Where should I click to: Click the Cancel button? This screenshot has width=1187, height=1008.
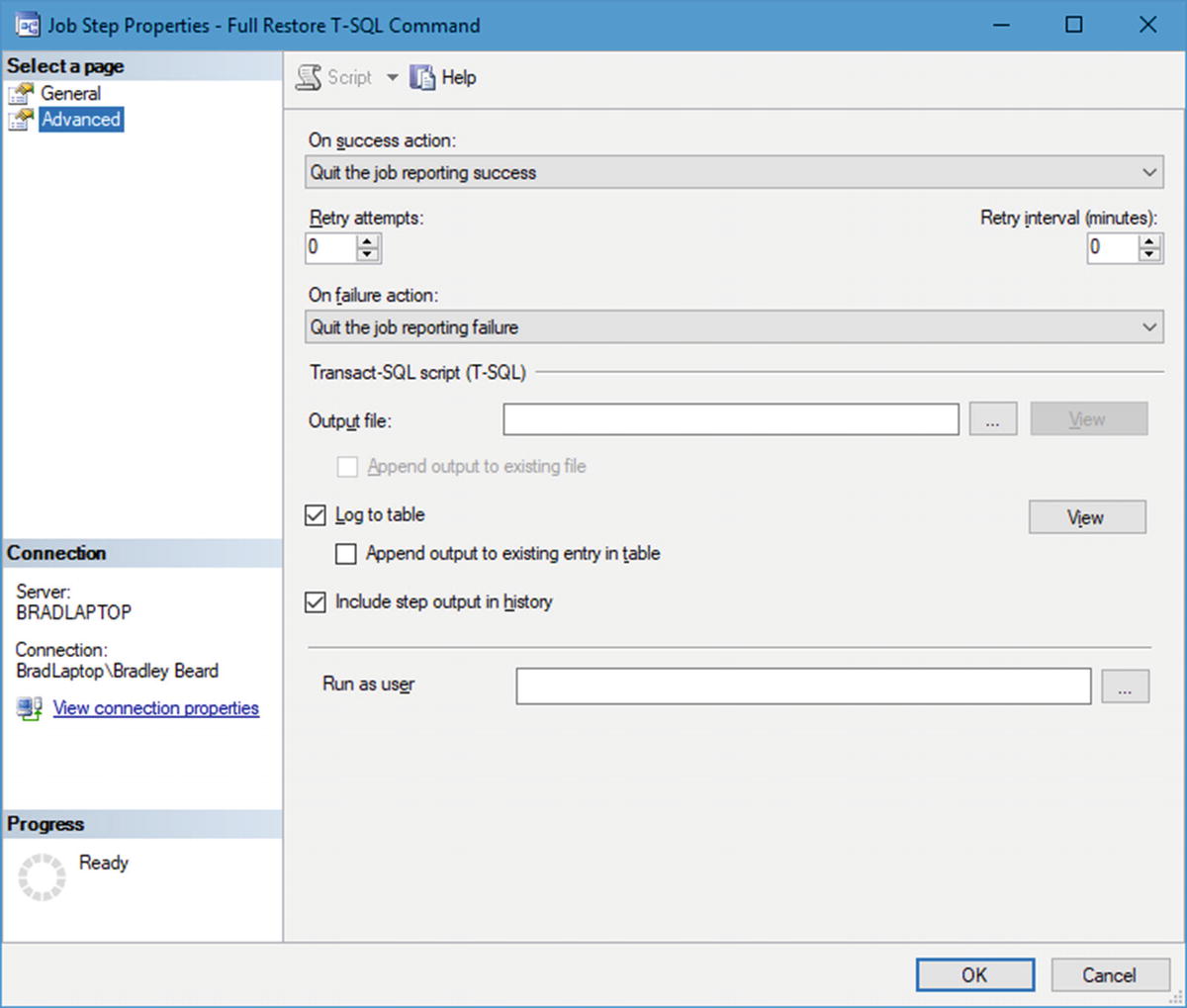1109,974
